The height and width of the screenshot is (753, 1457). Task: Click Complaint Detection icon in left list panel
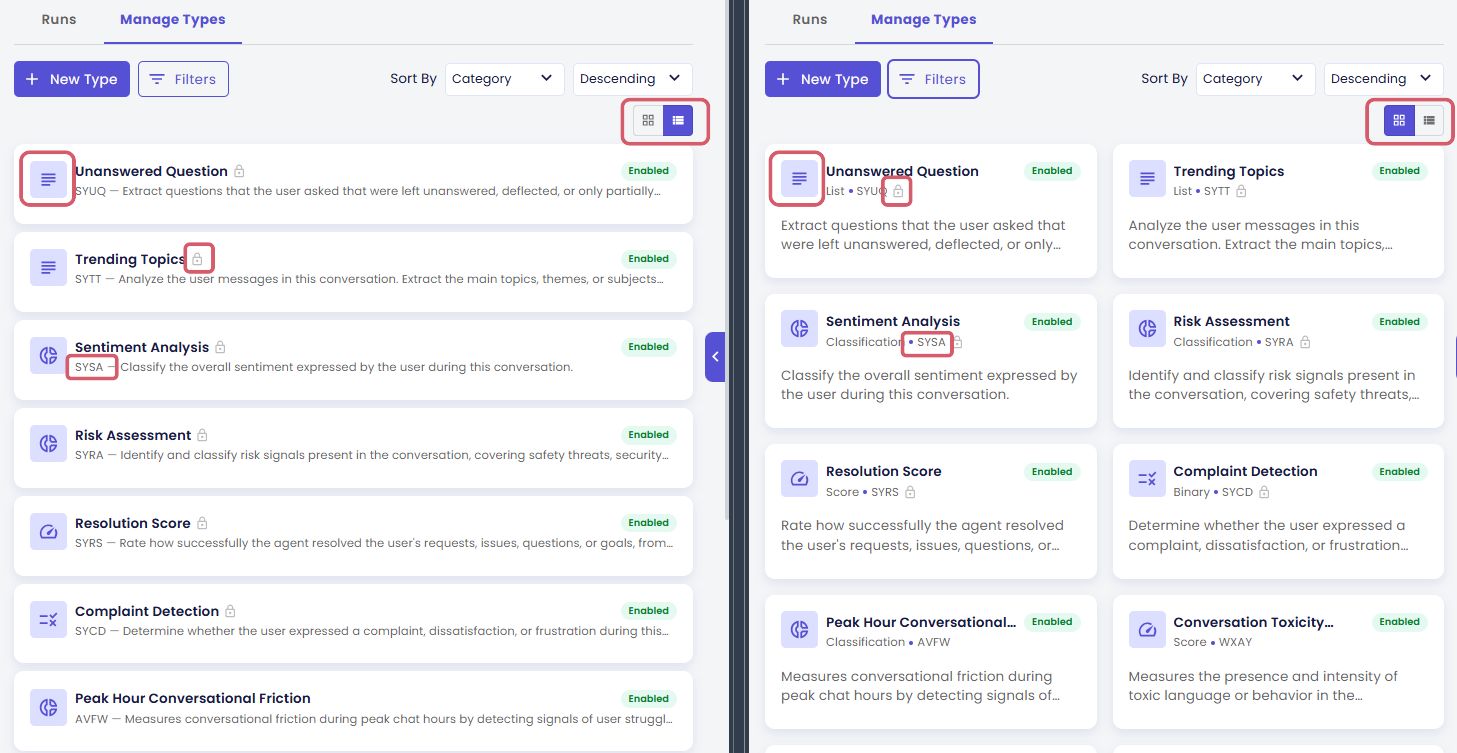click(48, 620)
